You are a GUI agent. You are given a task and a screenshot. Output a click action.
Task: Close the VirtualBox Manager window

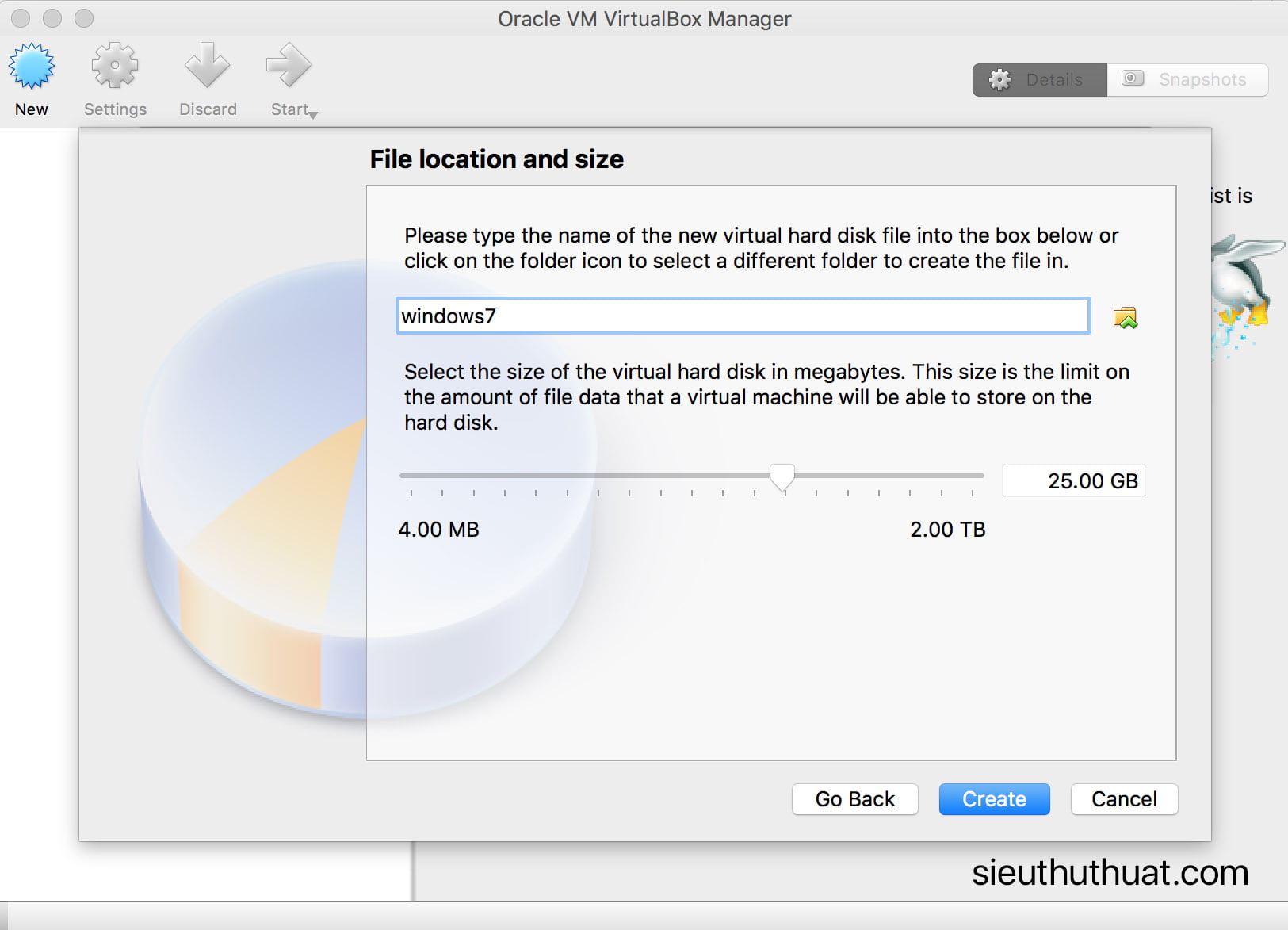point(21,18)
